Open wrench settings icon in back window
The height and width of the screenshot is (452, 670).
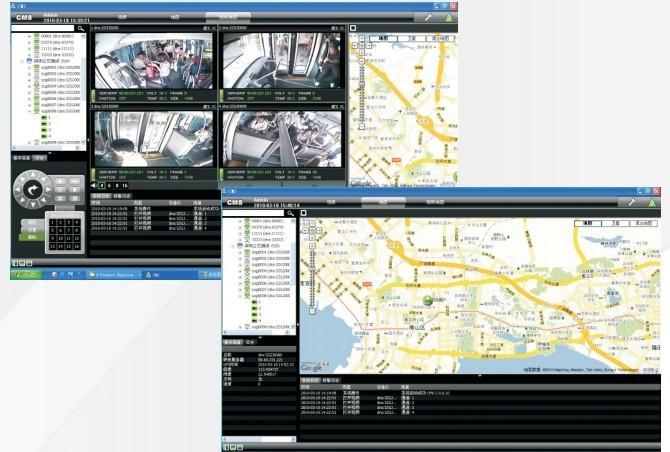tap(427, 17)
